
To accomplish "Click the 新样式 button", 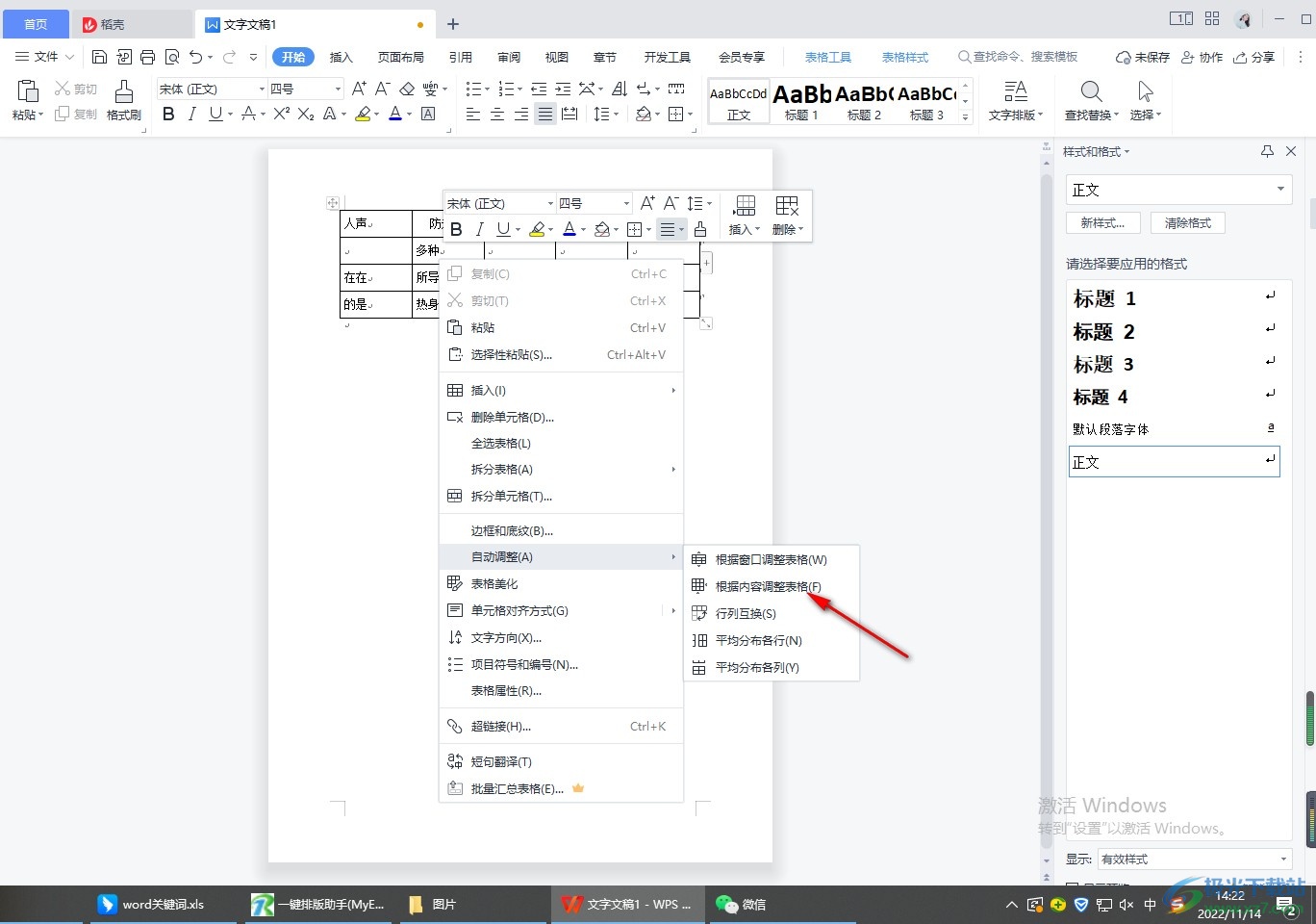I will [x=1102, y=222].
